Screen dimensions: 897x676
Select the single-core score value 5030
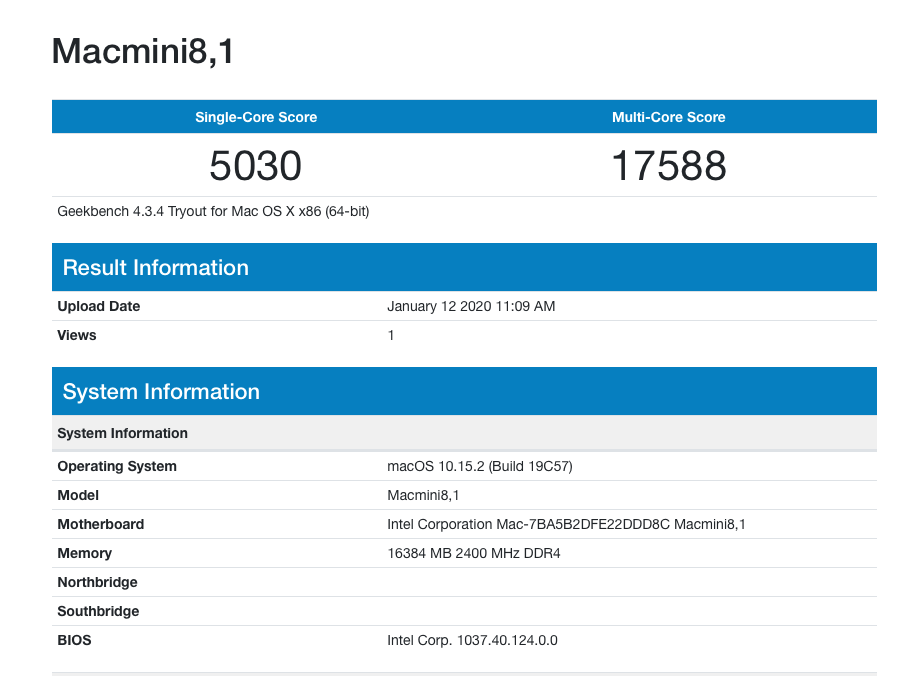pyautogui.click(x=255, y=166)
